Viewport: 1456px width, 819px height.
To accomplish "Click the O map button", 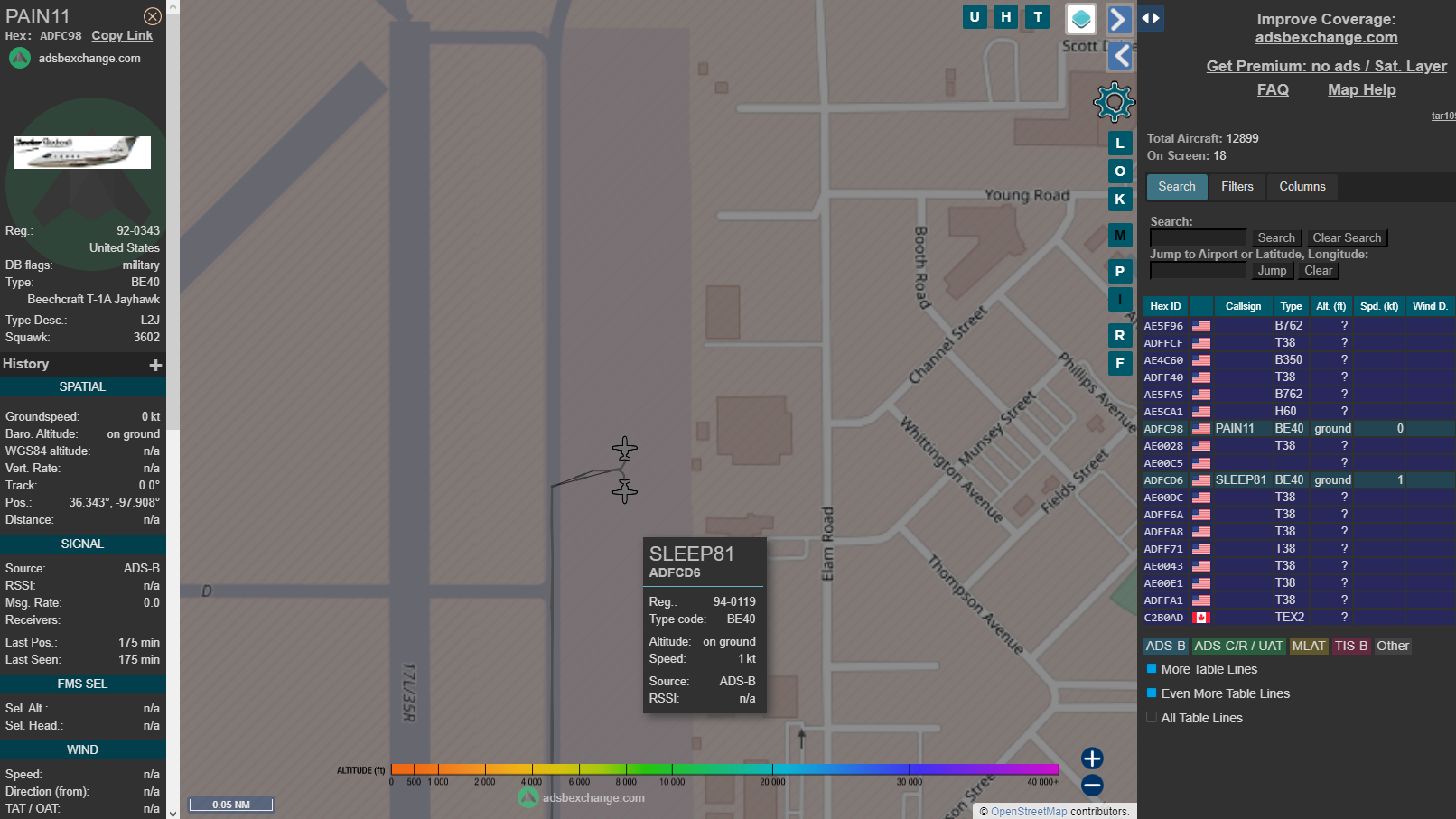I will click(x=1120, y=172).
